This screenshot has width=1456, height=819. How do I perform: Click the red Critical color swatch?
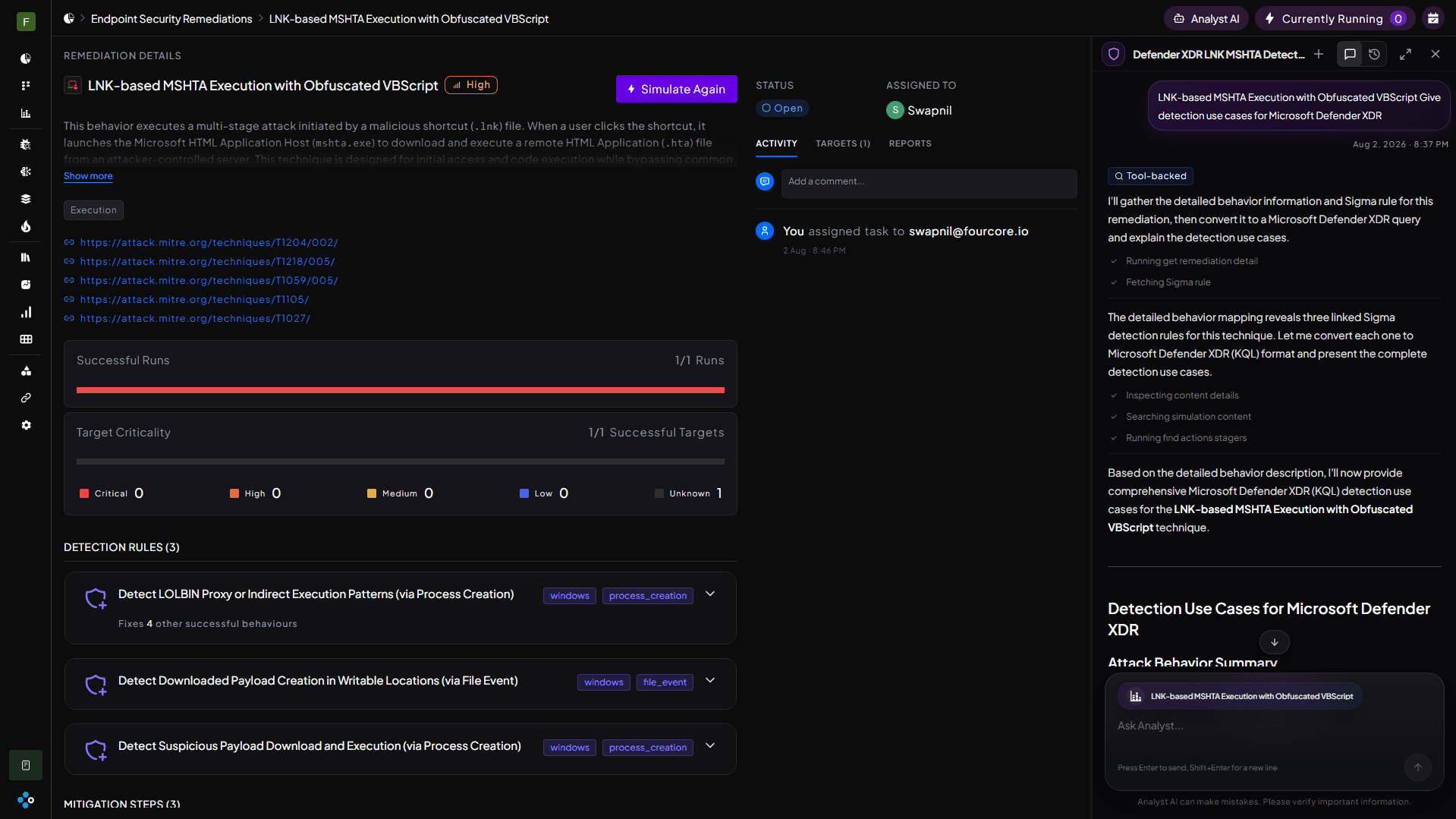pyautogui.click(x=84, y=493)
